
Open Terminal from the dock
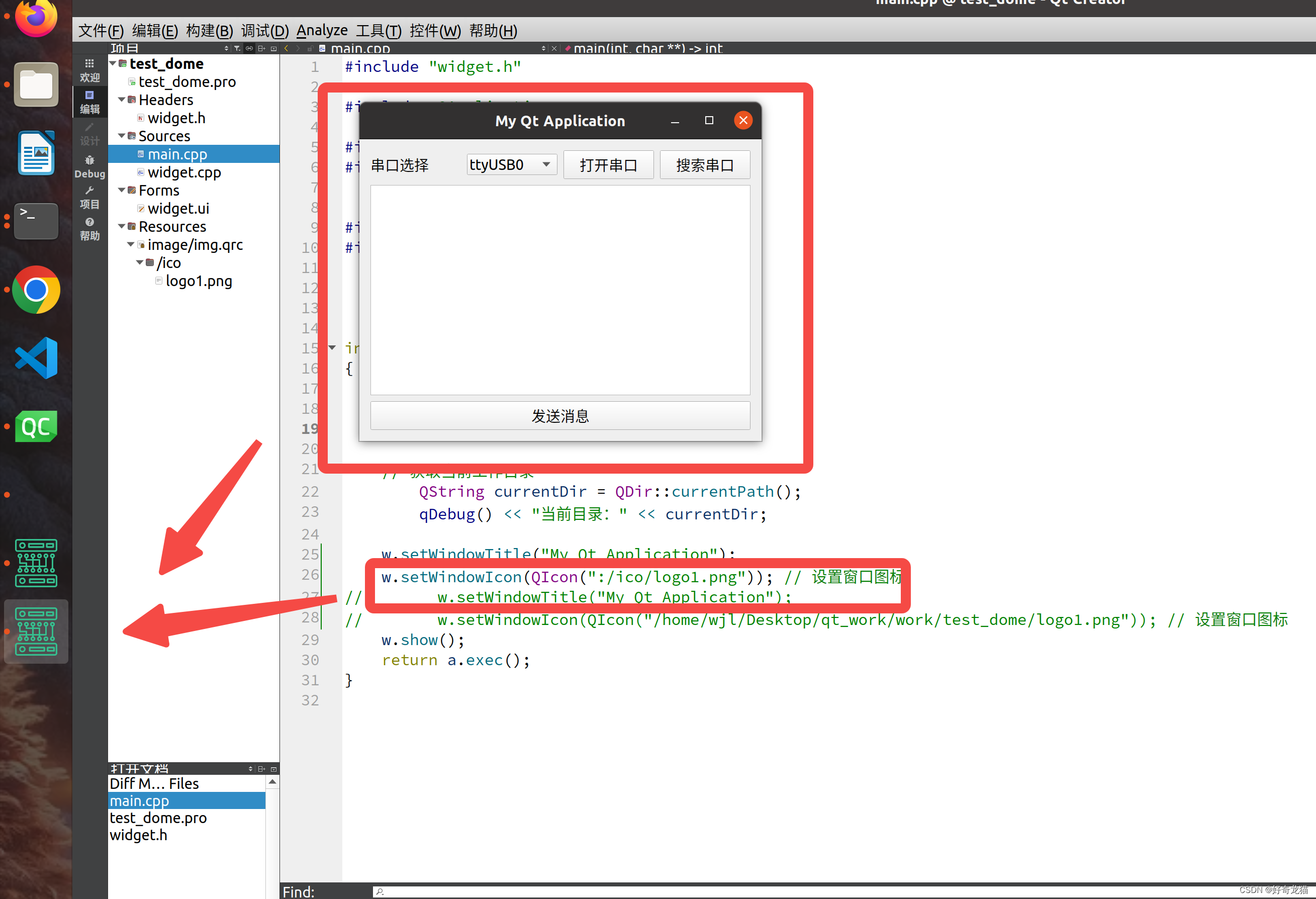point(36,221)
